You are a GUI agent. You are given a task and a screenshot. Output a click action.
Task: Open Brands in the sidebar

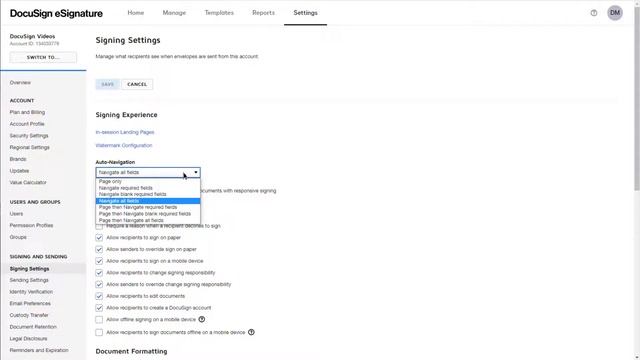[x=18, y=159]
